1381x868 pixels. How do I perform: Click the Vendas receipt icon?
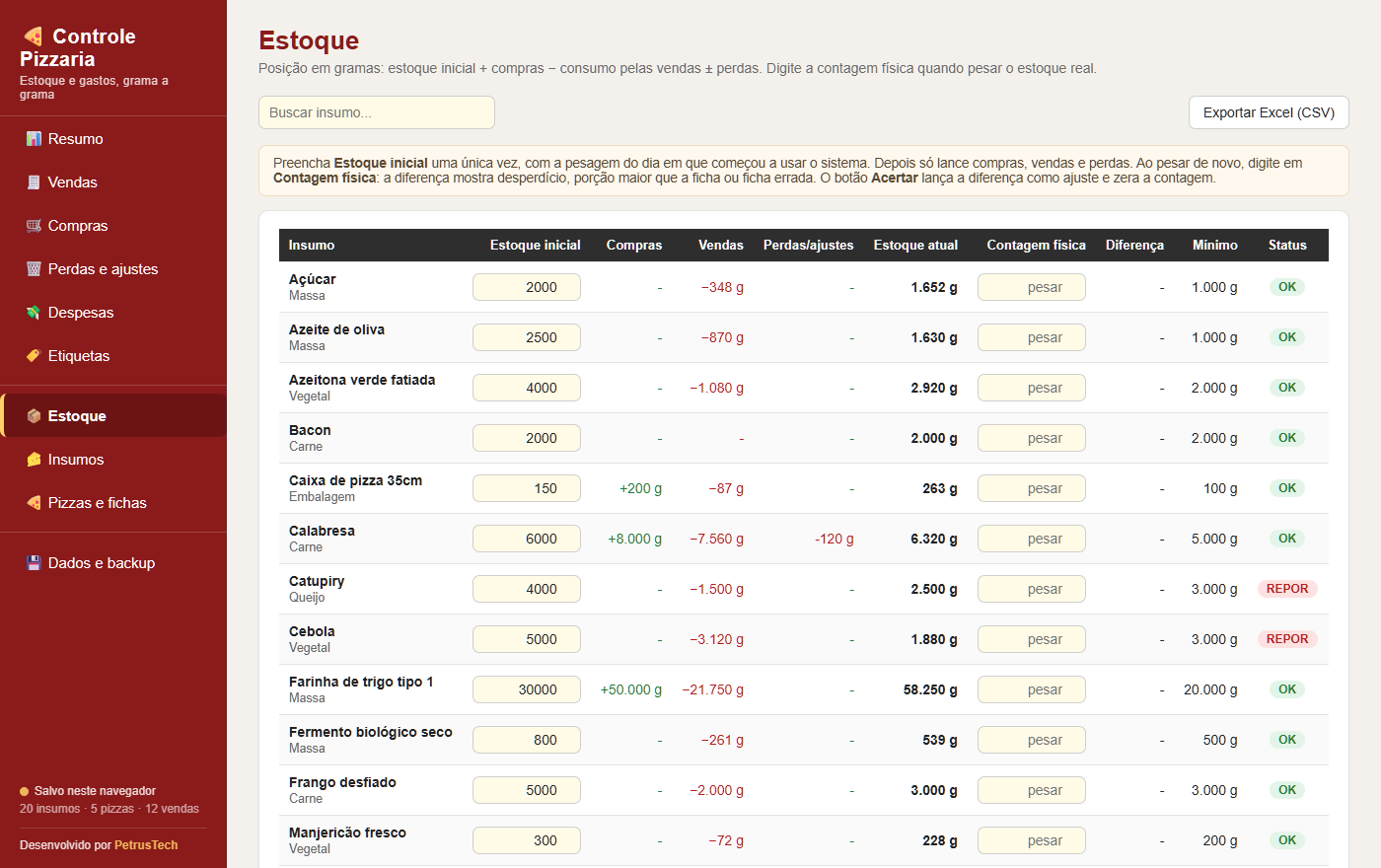(34, 182)
